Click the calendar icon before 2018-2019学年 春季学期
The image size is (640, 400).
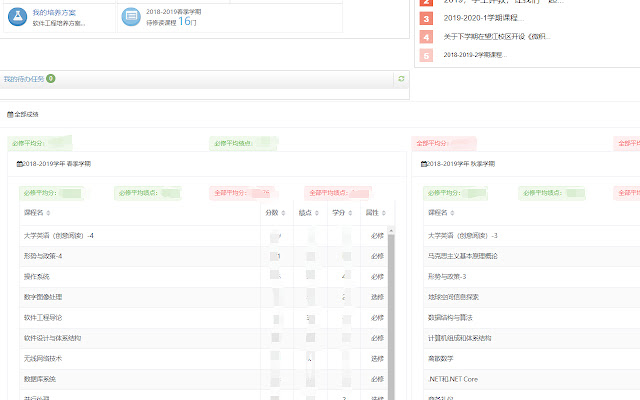click(19, 164)
